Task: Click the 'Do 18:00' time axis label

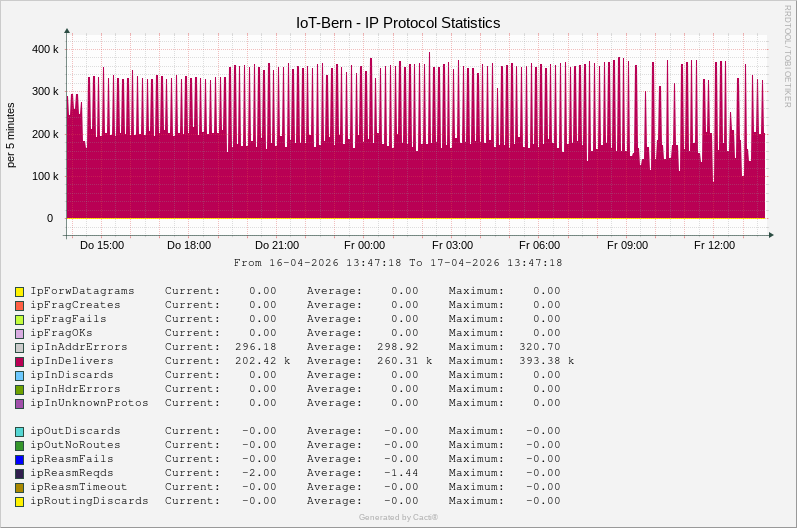Action: point(189,245)
